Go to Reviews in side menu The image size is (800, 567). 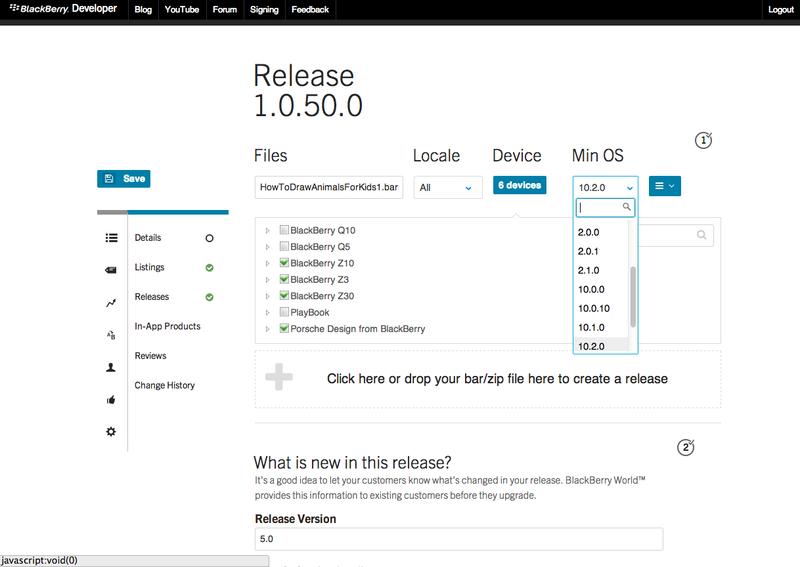coord(151,356)
